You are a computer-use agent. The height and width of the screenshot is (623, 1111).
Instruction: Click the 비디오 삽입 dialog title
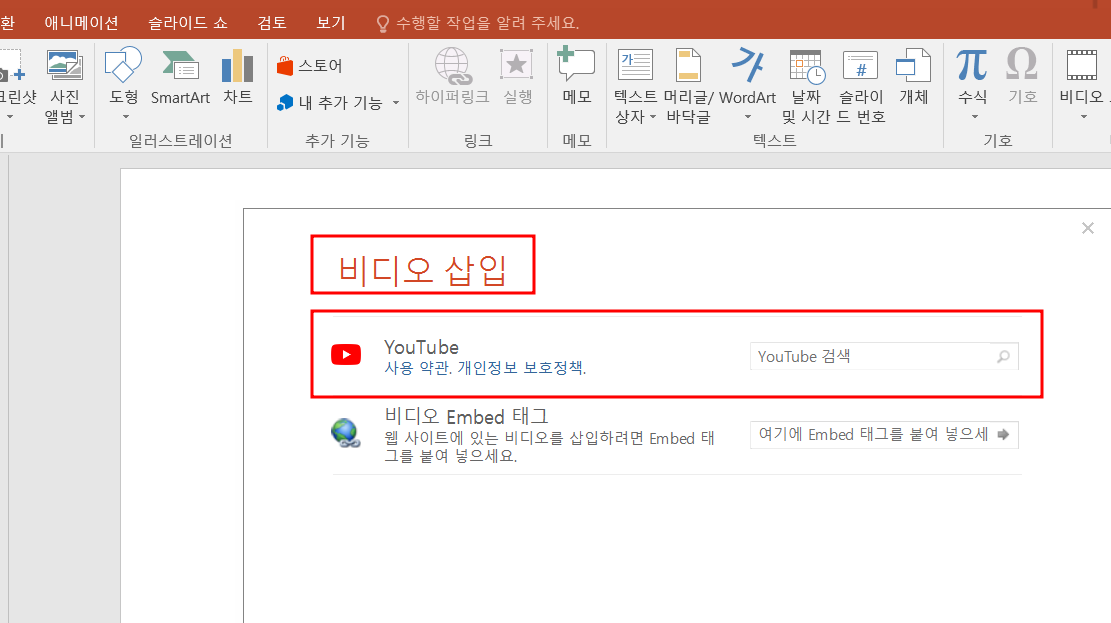[422, 269]
